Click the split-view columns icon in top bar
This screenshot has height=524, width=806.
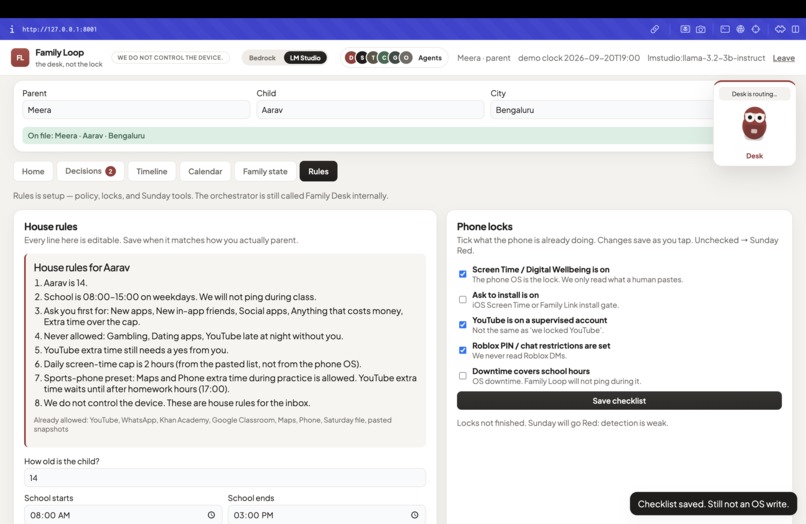[x=795, y=29]
